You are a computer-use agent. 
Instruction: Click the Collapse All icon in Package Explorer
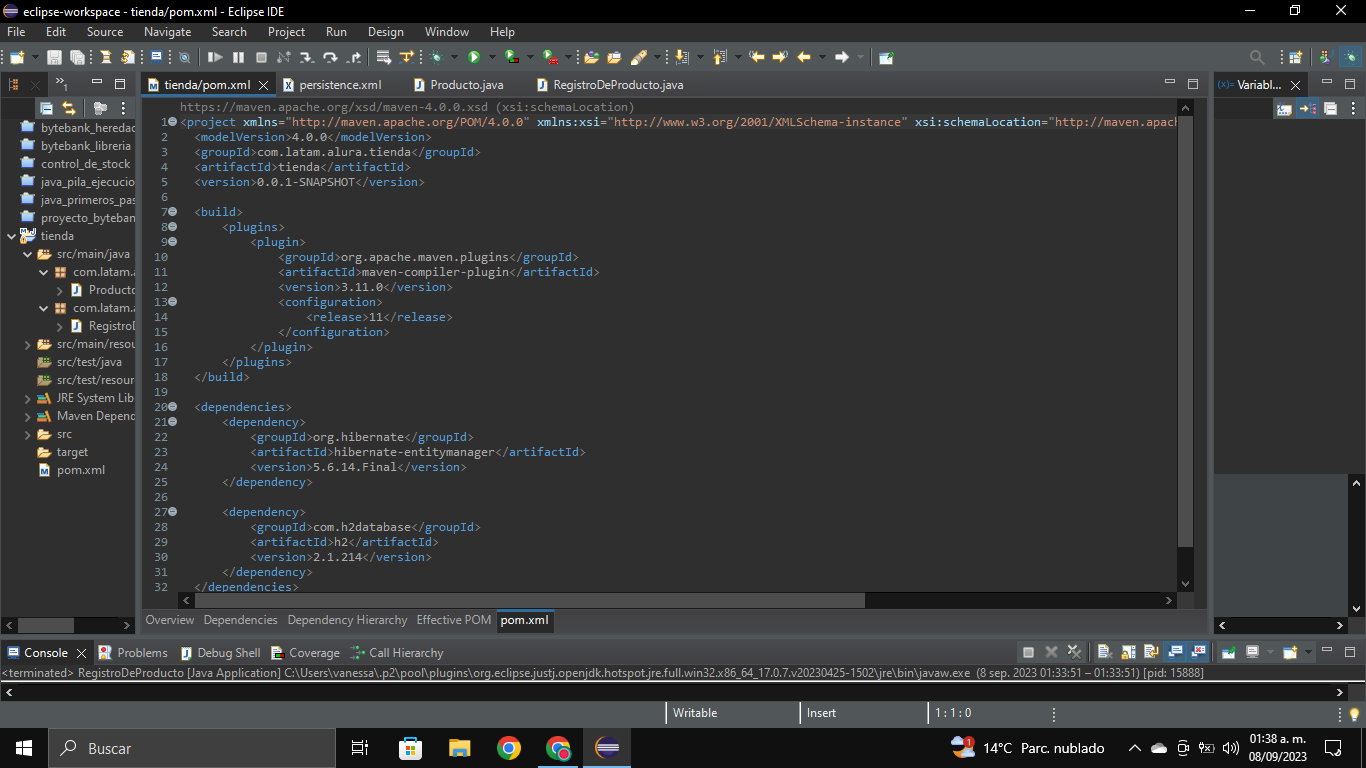coord(46,108)
